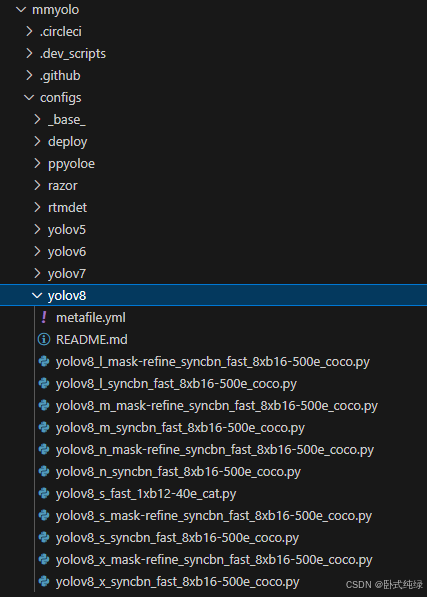Expand the .github folder chevron
Viewport: 427px width, 597px height.
click(x=29, y=75)
